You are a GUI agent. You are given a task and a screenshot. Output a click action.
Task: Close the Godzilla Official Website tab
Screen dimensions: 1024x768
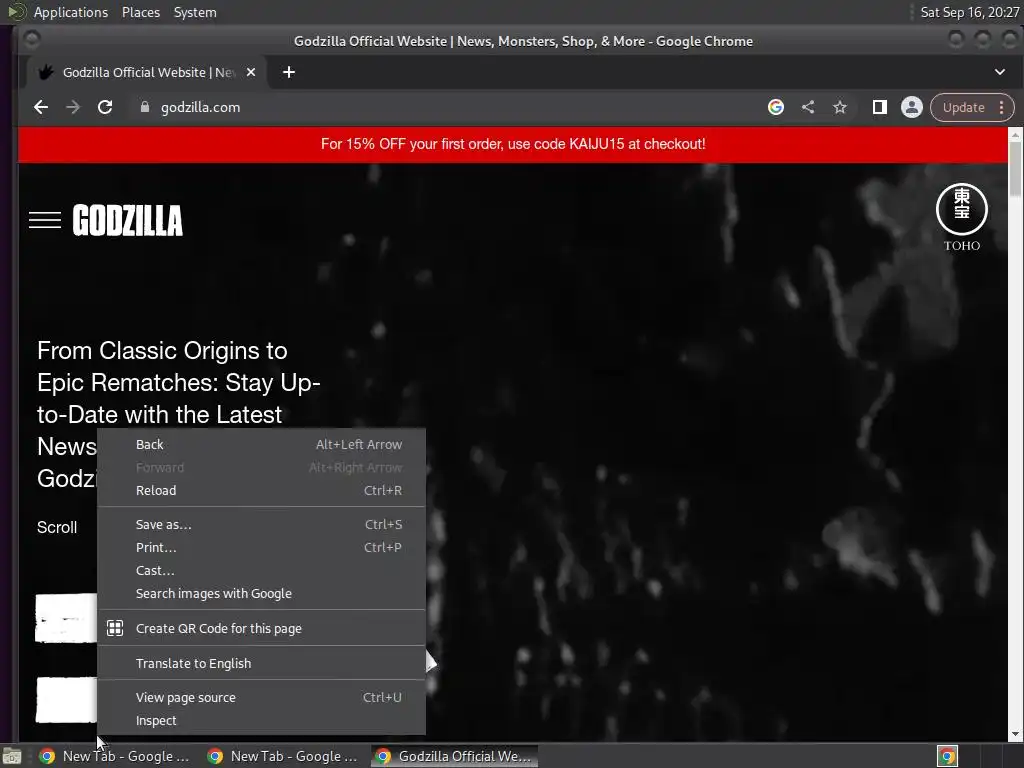[x=251, y=72]
